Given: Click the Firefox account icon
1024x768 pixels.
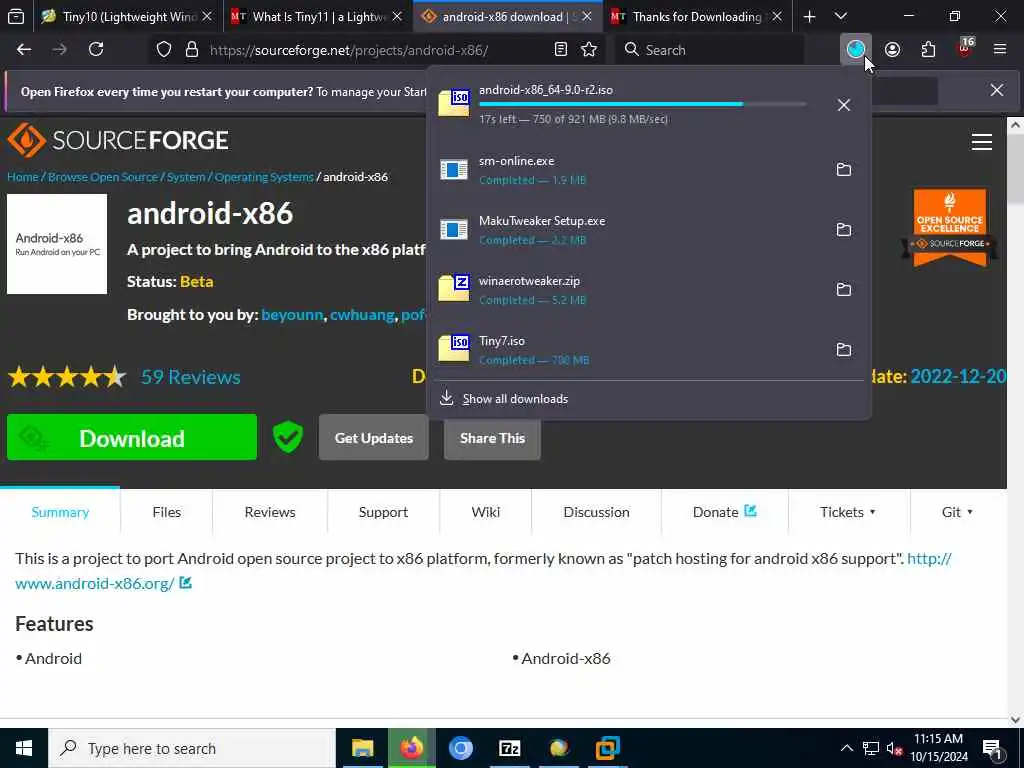Looking at the screenshot, I should 892,50.
